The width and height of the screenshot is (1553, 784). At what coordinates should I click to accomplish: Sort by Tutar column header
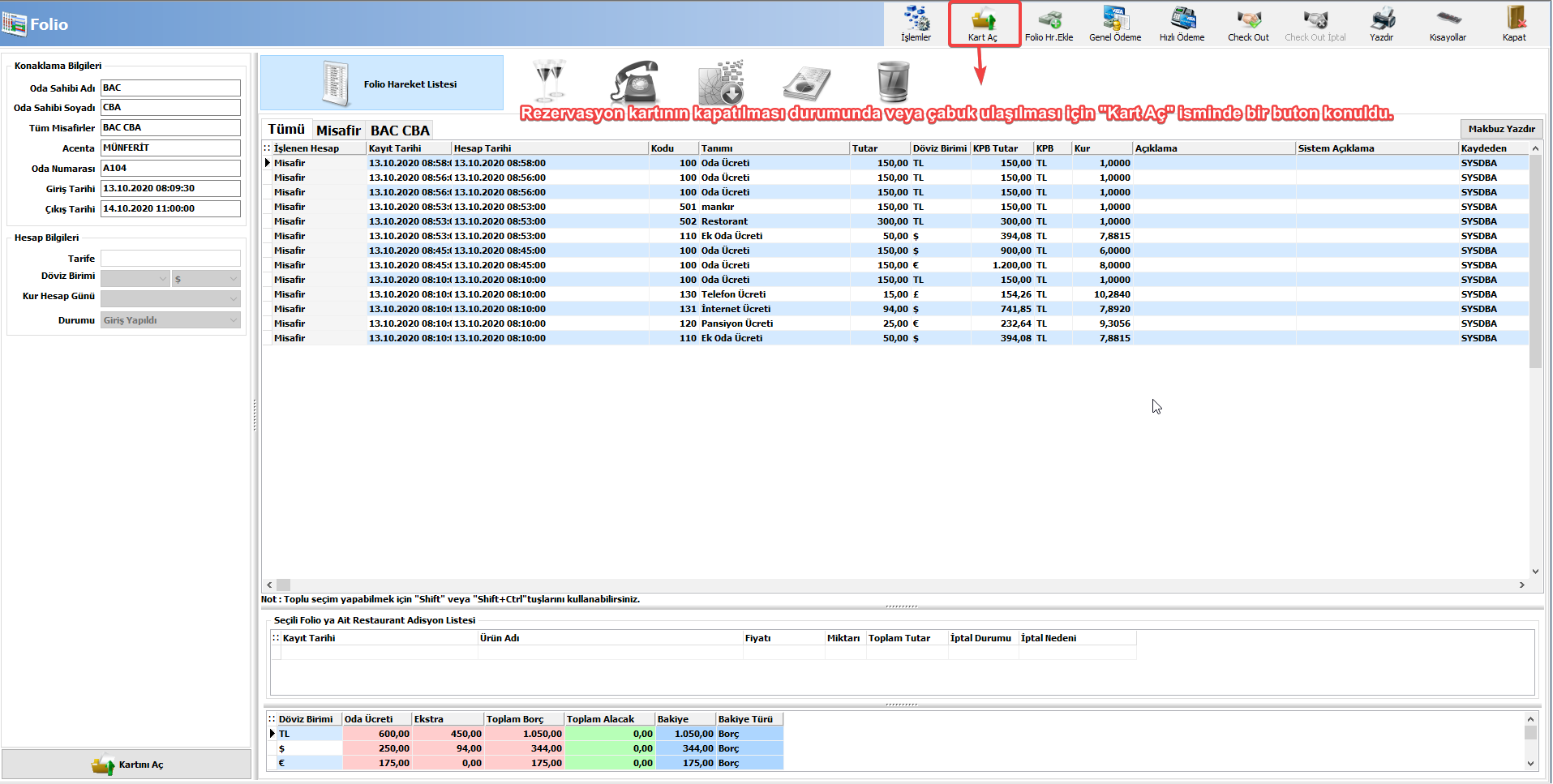(880, 148)
